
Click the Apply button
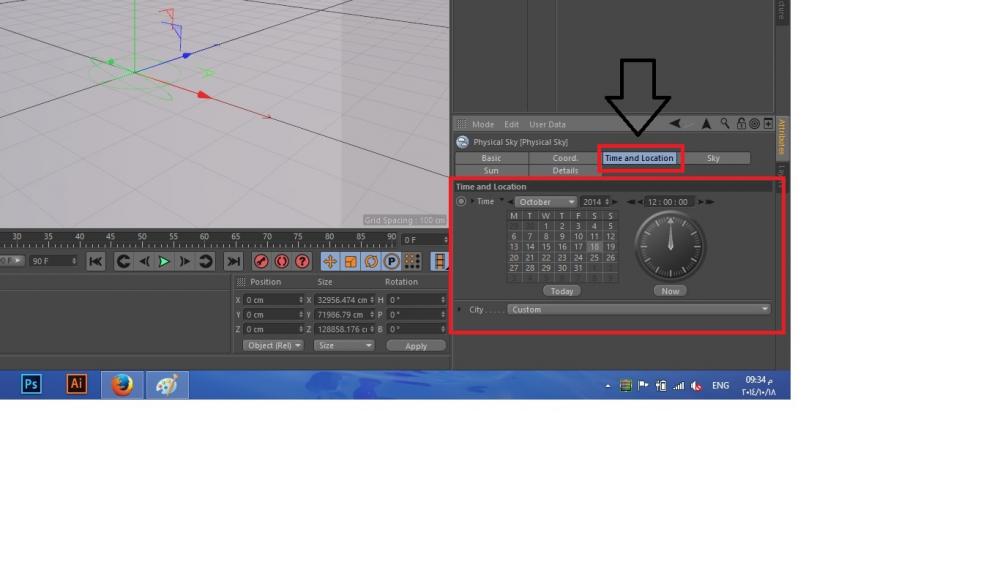pyautogui.click(x=416, y=346)
